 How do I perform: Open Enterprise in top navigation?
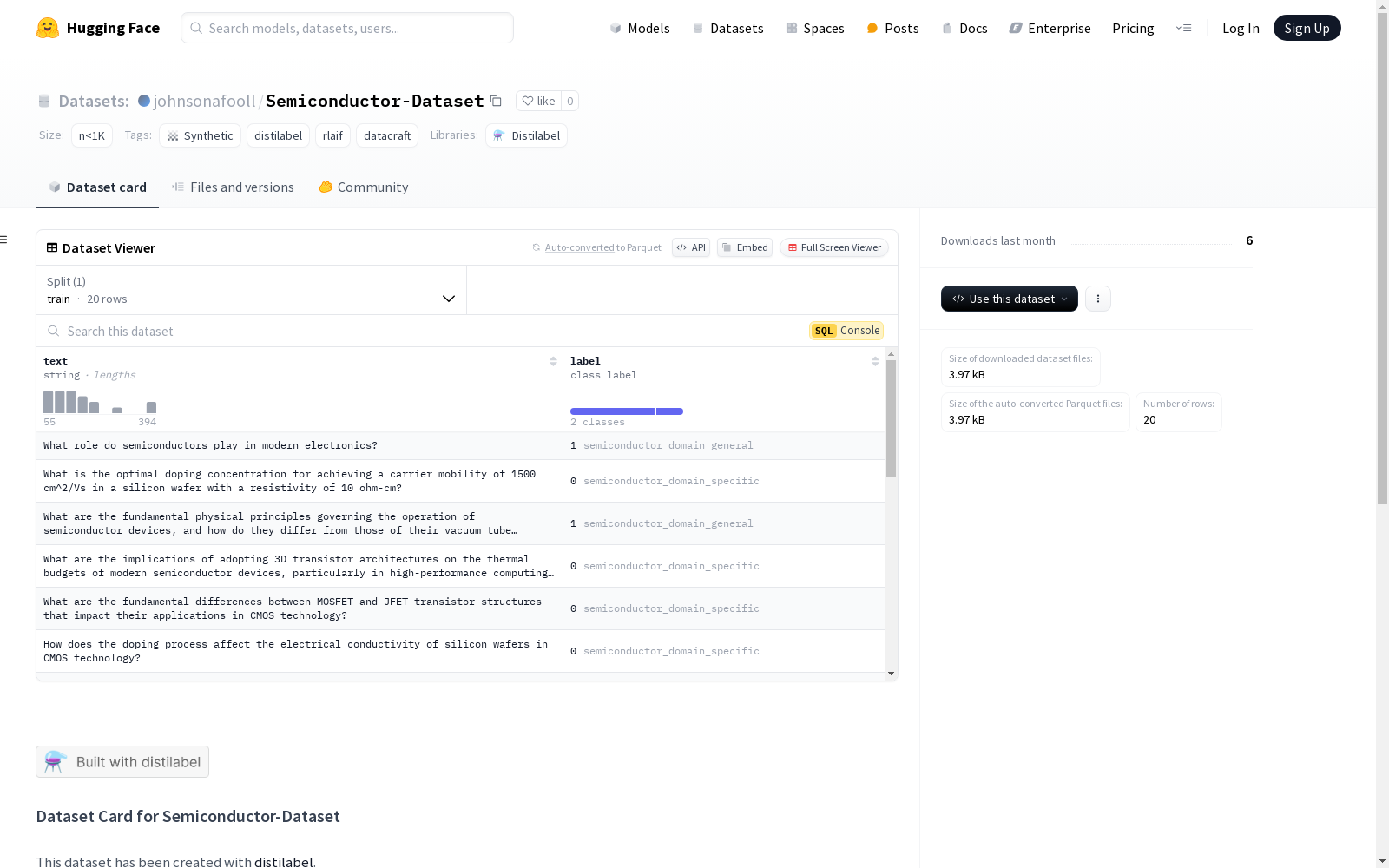(1050, 28)
